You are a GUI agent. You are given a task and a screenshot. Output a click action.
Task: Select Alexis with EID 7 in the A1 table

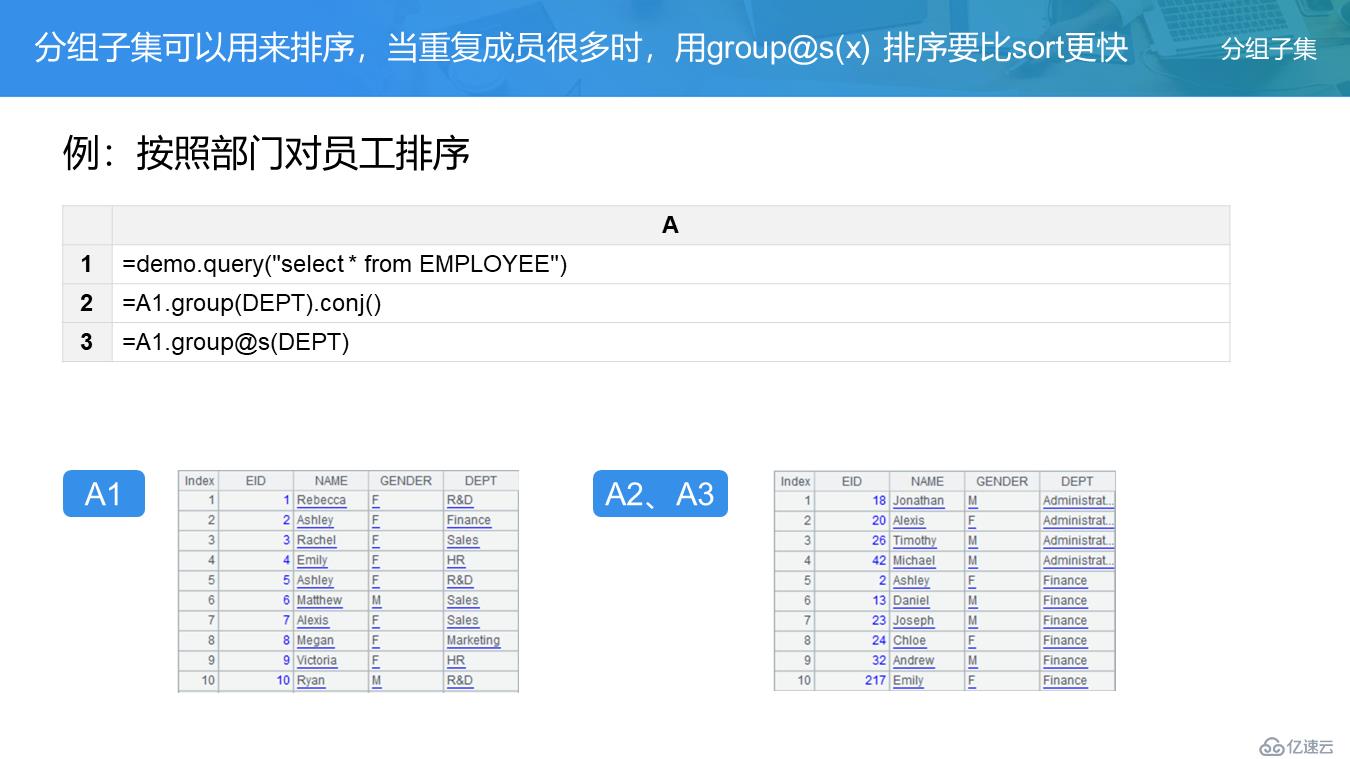tap(312, 620)
